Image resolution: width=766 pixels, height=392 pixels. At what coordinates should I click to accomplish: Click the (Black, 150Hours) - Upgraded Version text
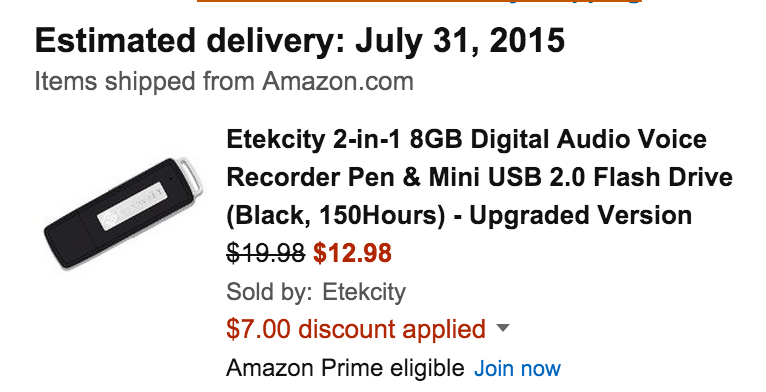[x=459, y=216]
